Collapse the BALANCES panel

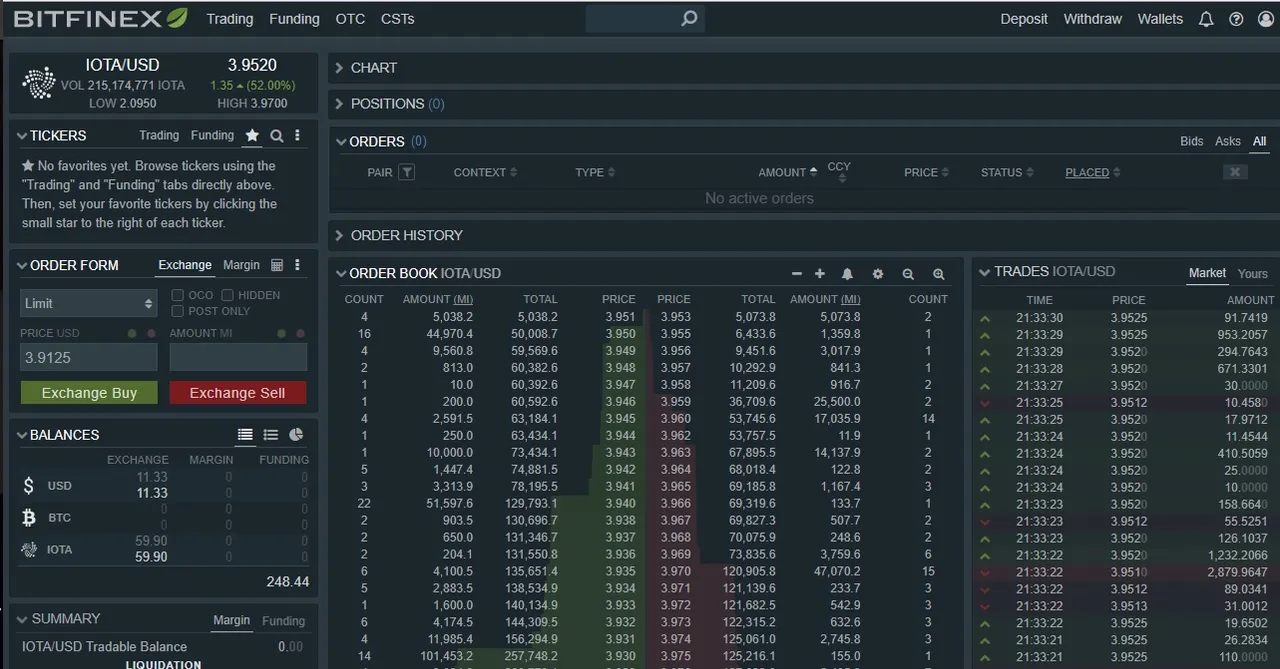[x=22, y=435]
